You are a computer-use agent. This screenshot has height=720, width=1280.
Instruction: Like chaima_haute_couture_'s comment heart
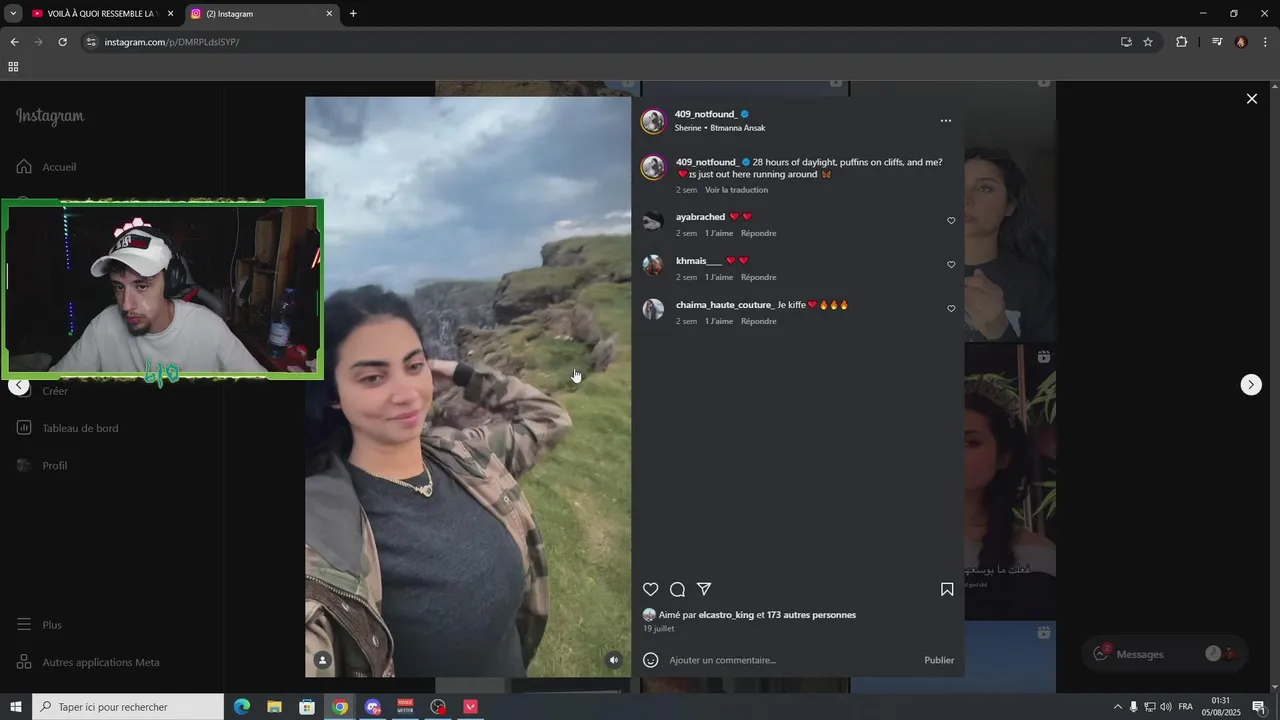pyautogui.click(x=951, y=309)
